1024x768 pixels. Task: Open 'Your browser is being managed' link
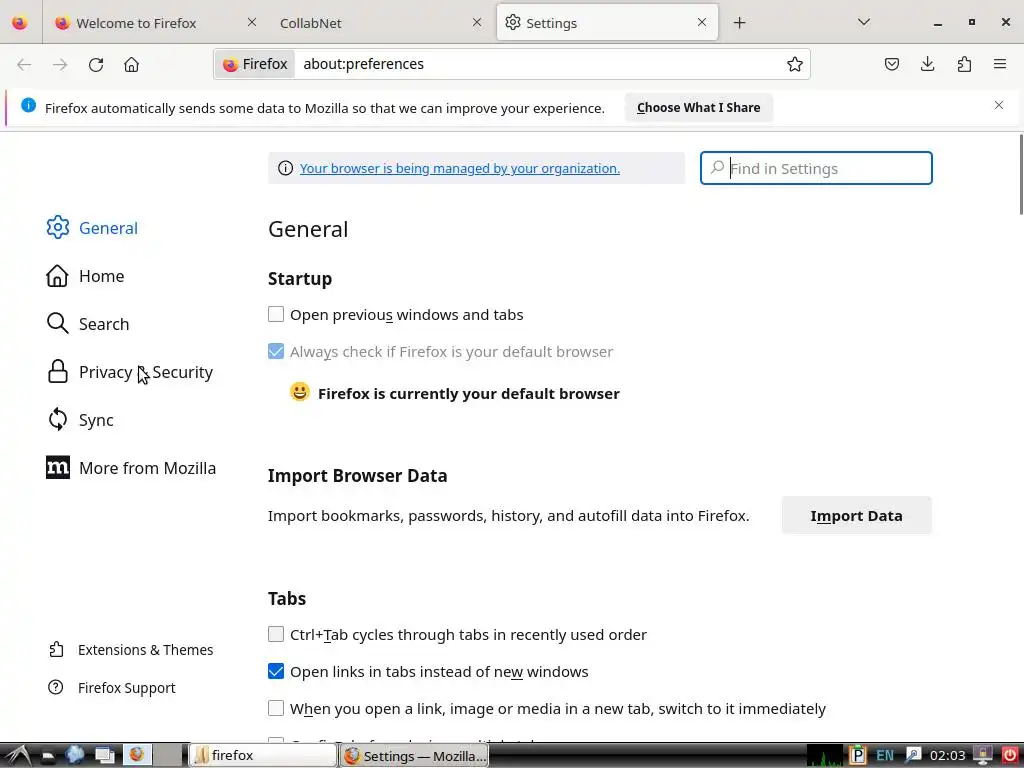pos(460,168)
